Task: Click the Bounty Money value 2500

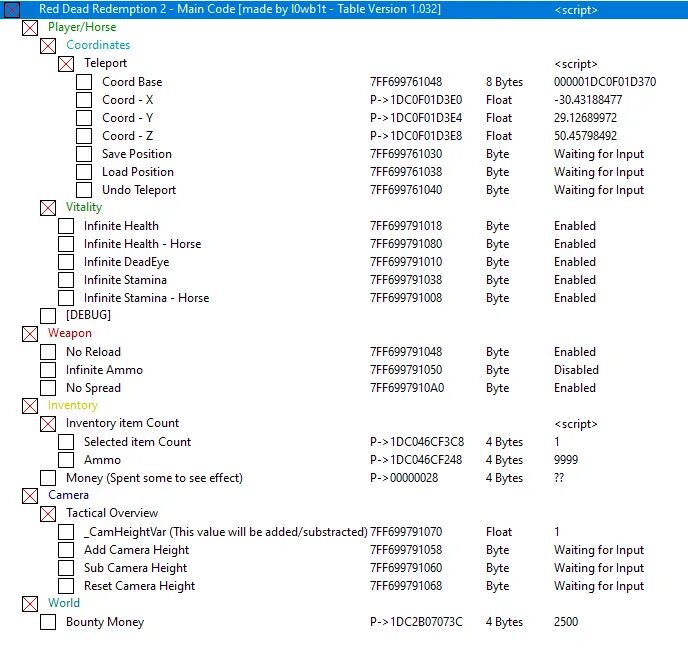Action: (566, 622)
